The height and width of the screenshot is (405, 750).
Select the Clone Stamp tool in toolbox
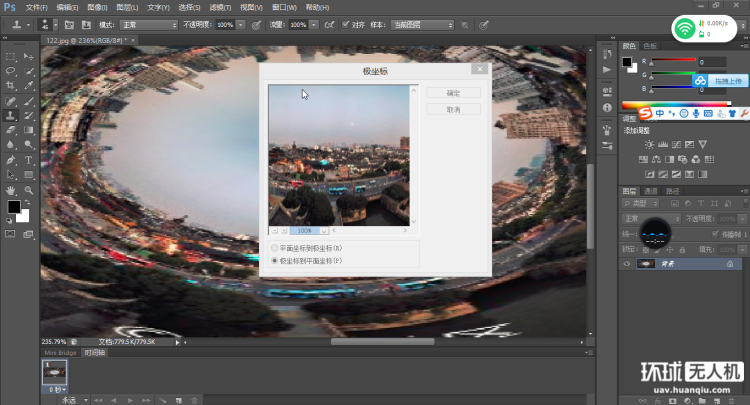[11, 115]
